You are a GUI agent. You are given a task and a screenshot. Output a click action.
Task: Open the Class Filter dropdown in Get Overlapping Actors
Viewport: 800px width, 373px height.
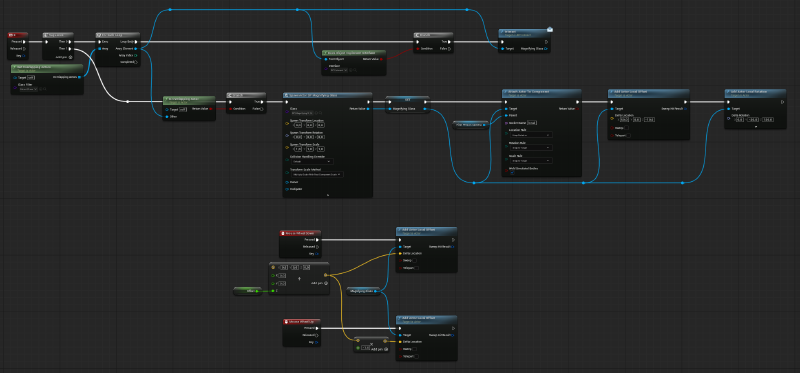point(31,89)
